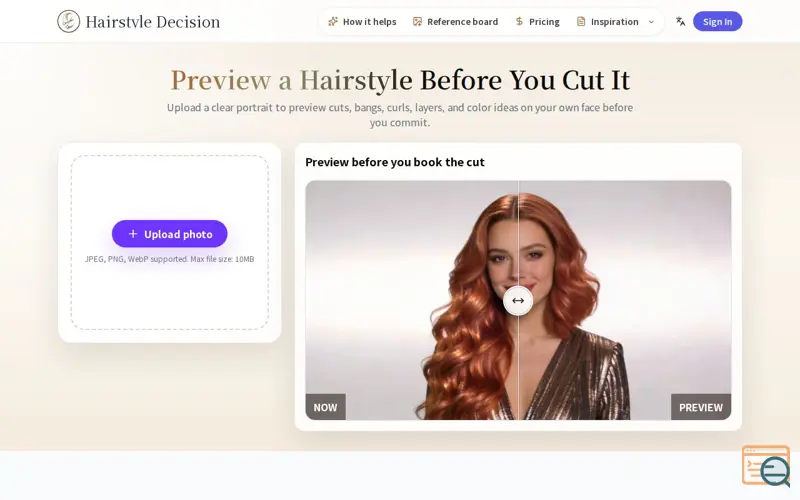800x500 pixels.
Task: Click the document icon beside Inspiration
Action: pos(581,21)
